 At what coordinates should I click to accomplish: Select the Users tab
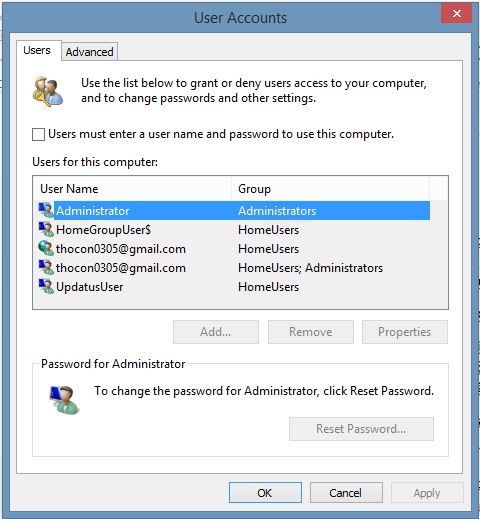pos(37,50)
